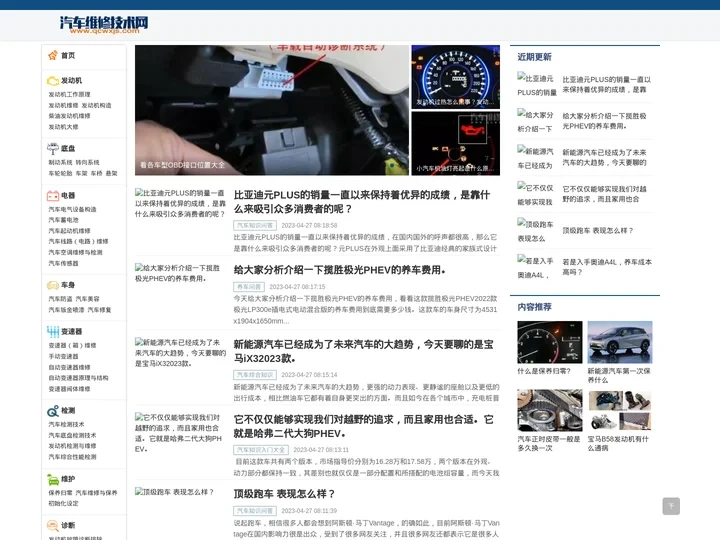This screenshot has height=540, width=720.
Task: Click the back-to-top arrow button
Action: [671, 506]
